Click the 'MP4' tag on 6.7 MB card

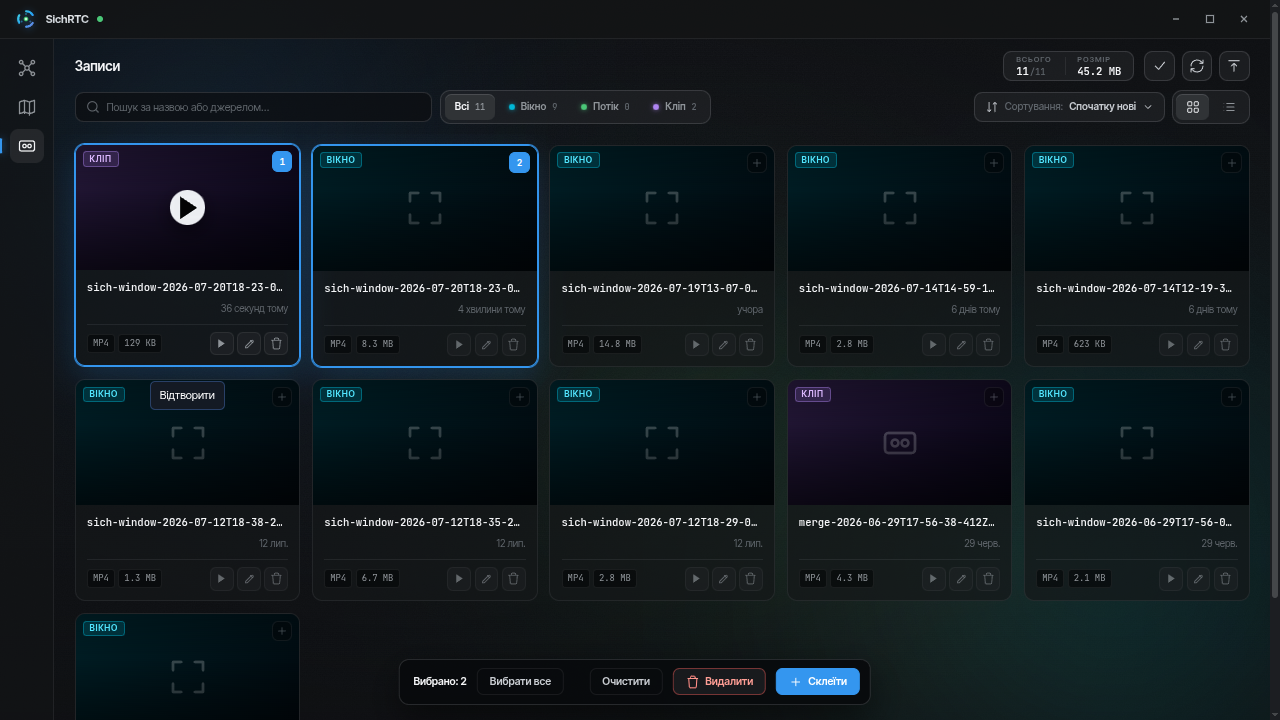(338, 578)
